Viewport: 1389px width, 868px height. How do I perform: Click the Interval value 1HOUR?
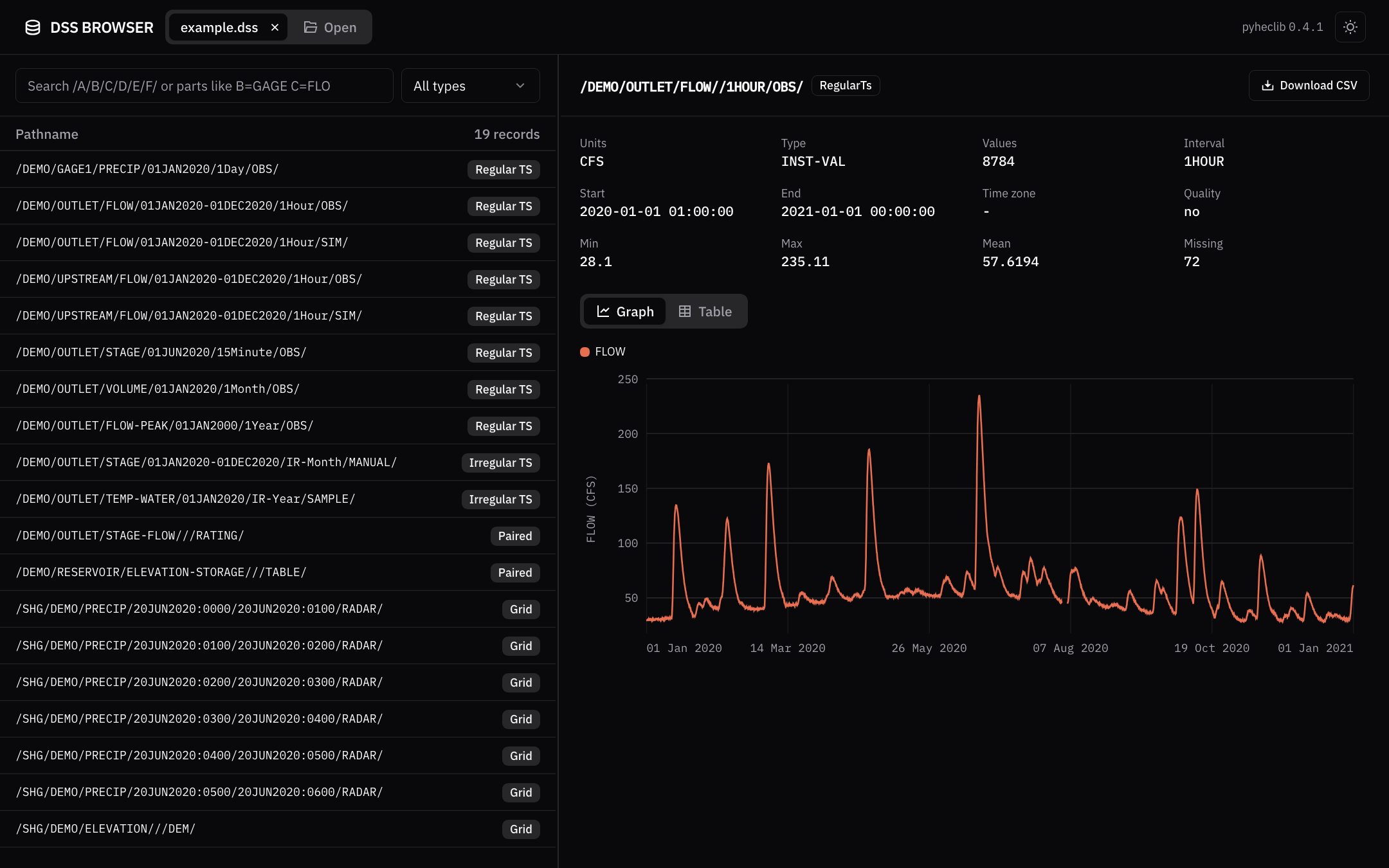(x=1204, y=161)
